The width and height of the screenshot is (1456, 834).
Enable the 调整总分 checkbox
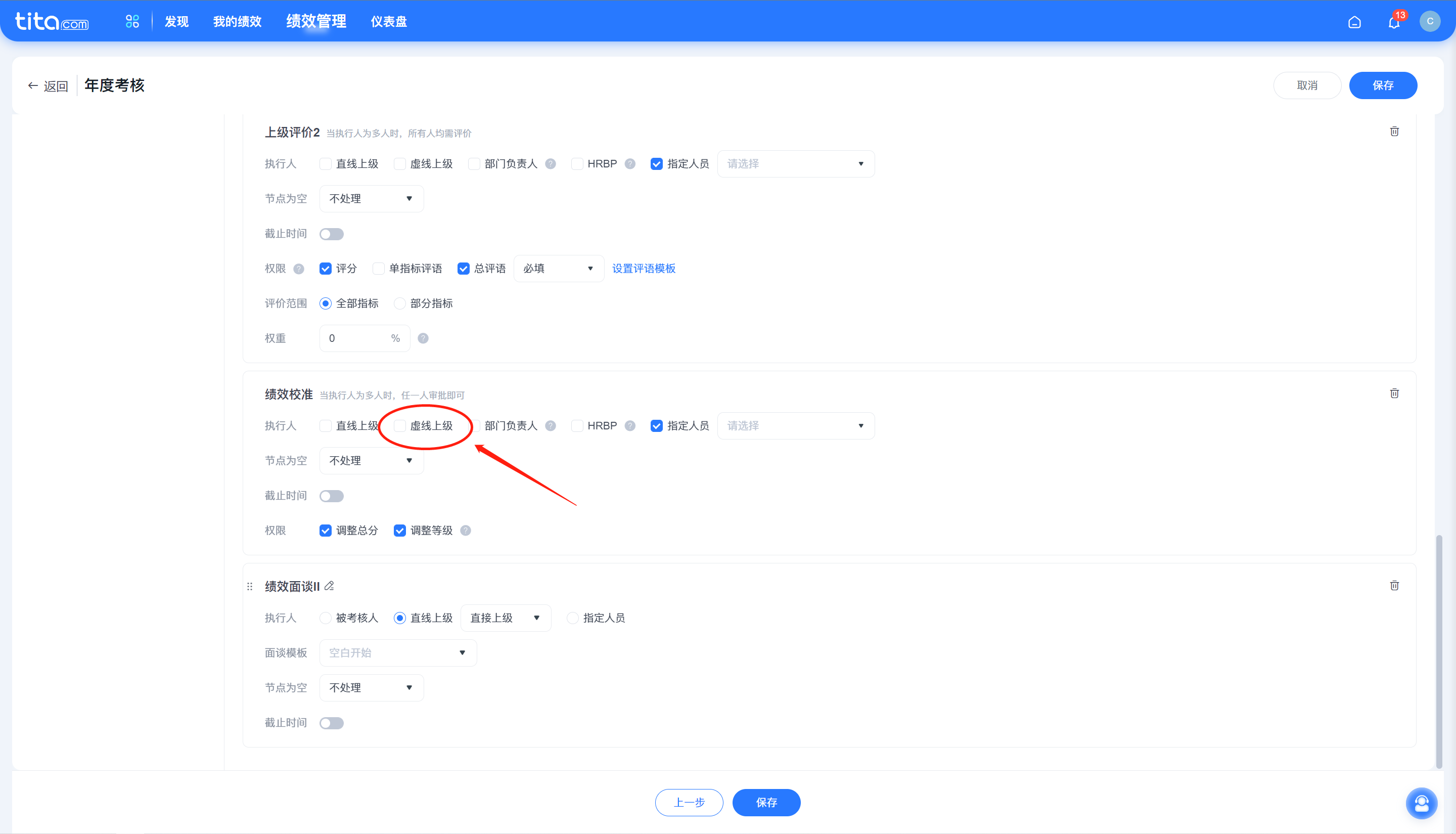tap(326, 530)
